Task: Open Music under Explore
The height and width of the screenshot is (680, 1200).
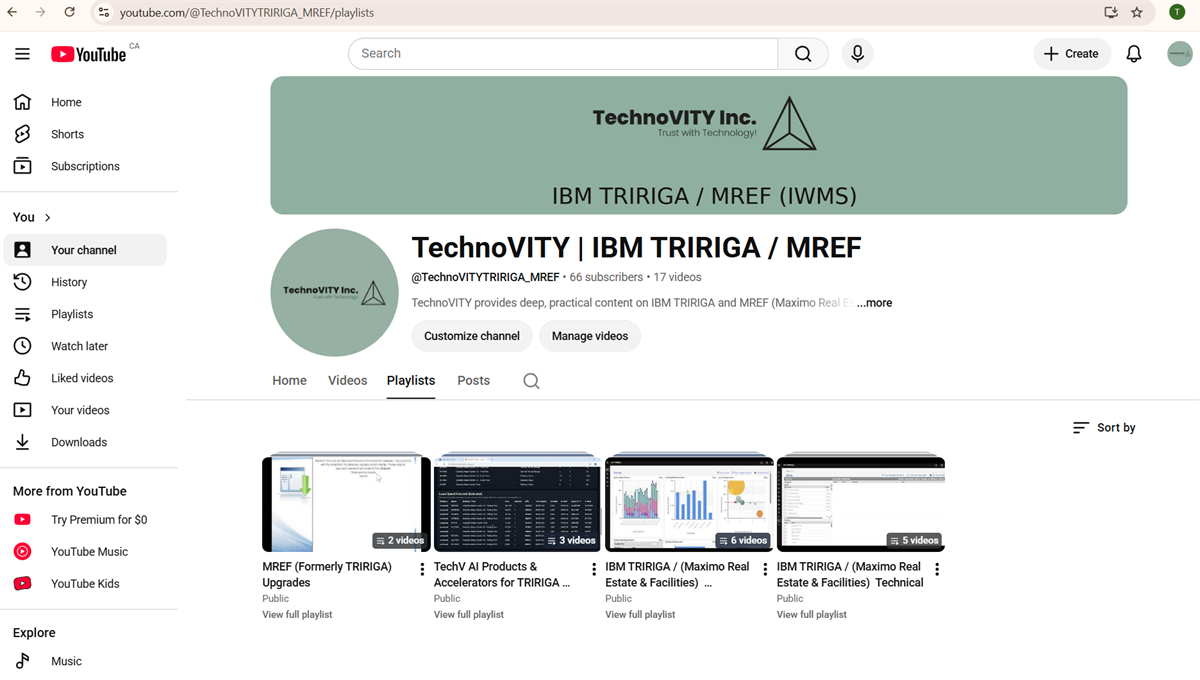Action: [85, 661]
